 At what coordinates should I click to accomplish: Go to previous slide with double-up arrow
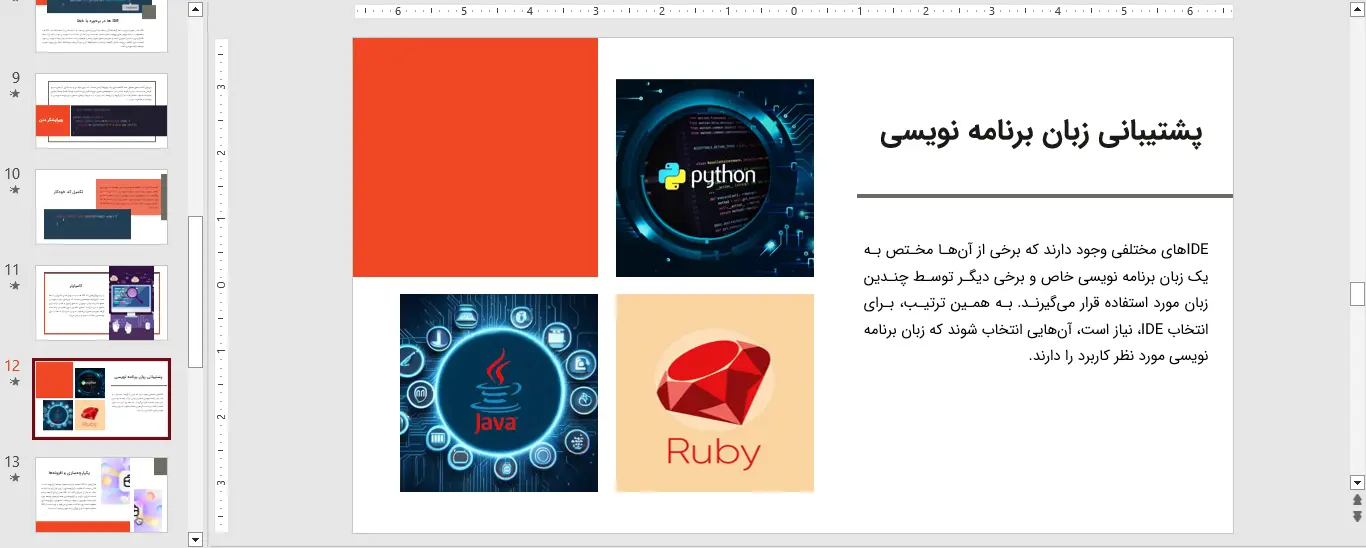(x=1357, y=499)
